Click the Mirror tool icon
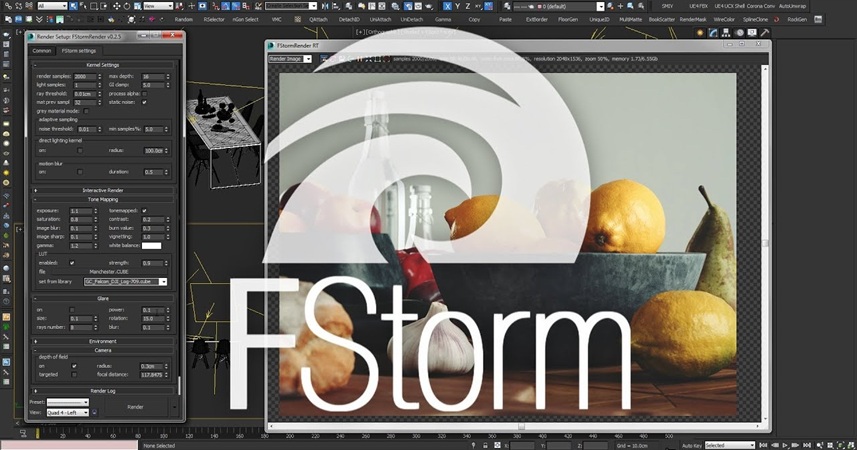857x450 pixels. tap(326, 6)
